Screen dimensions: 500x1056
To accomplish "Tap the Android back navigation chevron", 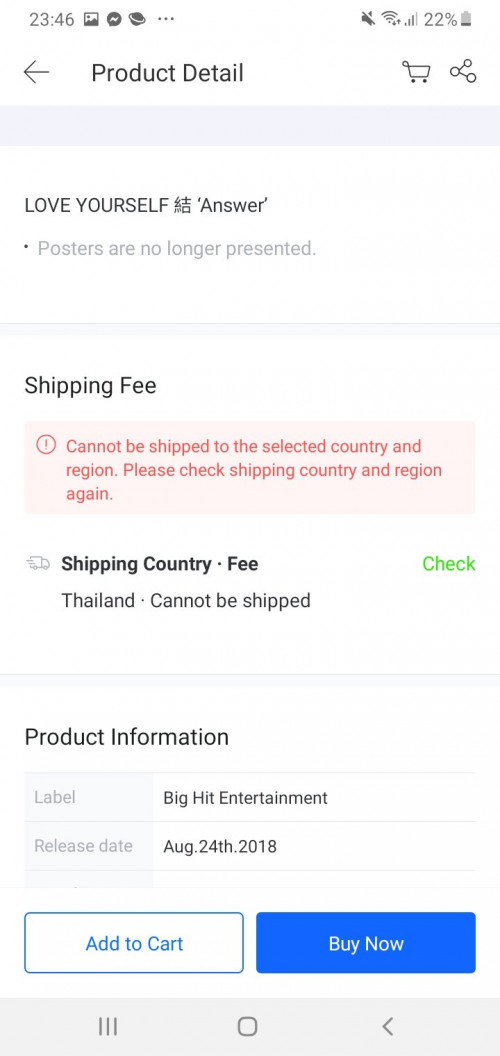I will (x=387, y=1026).
